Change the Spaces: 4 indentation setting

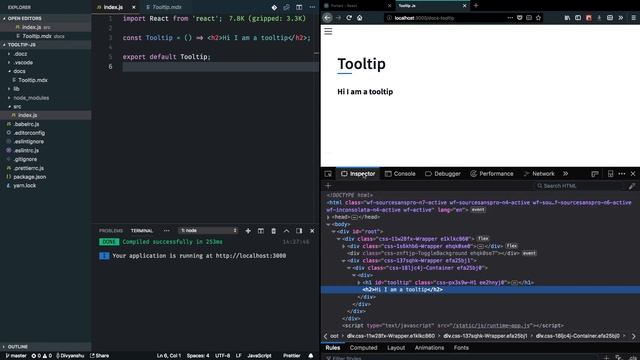pos(198,356)
